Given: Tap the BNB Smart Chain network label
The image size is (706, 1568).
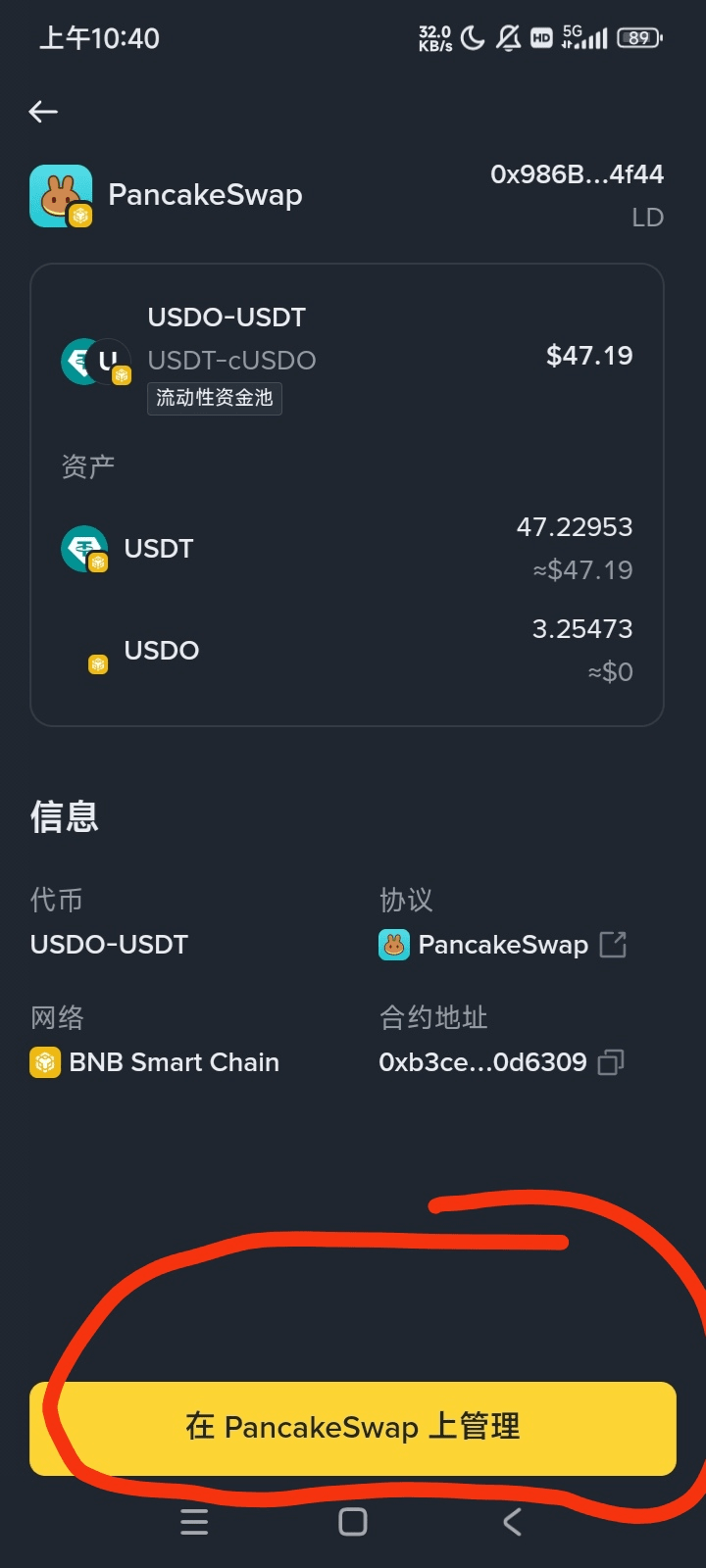Looking at the screenshot, I should click(175, 1062).
